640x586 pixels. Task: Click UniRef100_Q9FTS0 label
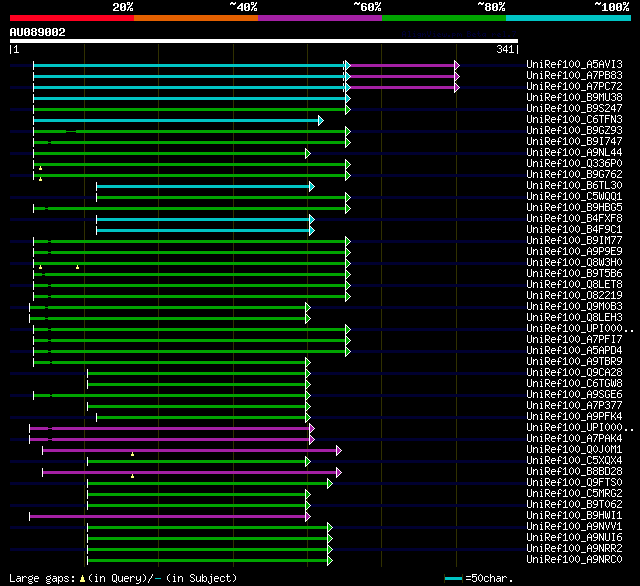[574, 483]
